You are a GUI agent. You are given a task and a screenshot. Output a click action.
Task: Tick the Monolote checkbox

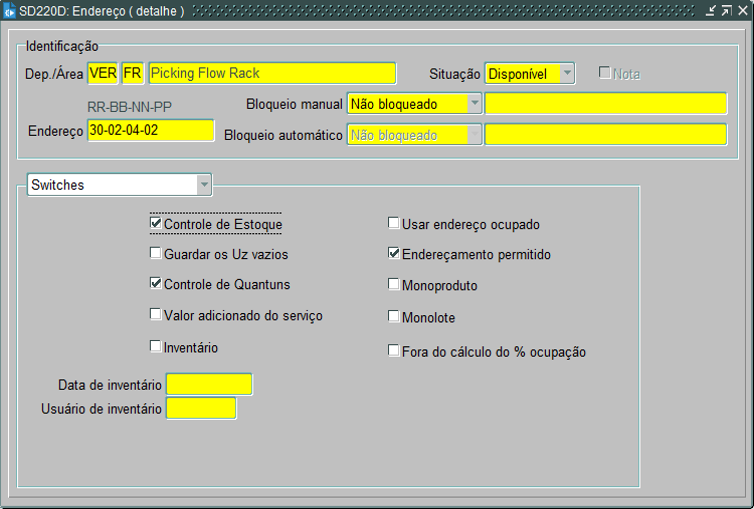tap(393, 316)
